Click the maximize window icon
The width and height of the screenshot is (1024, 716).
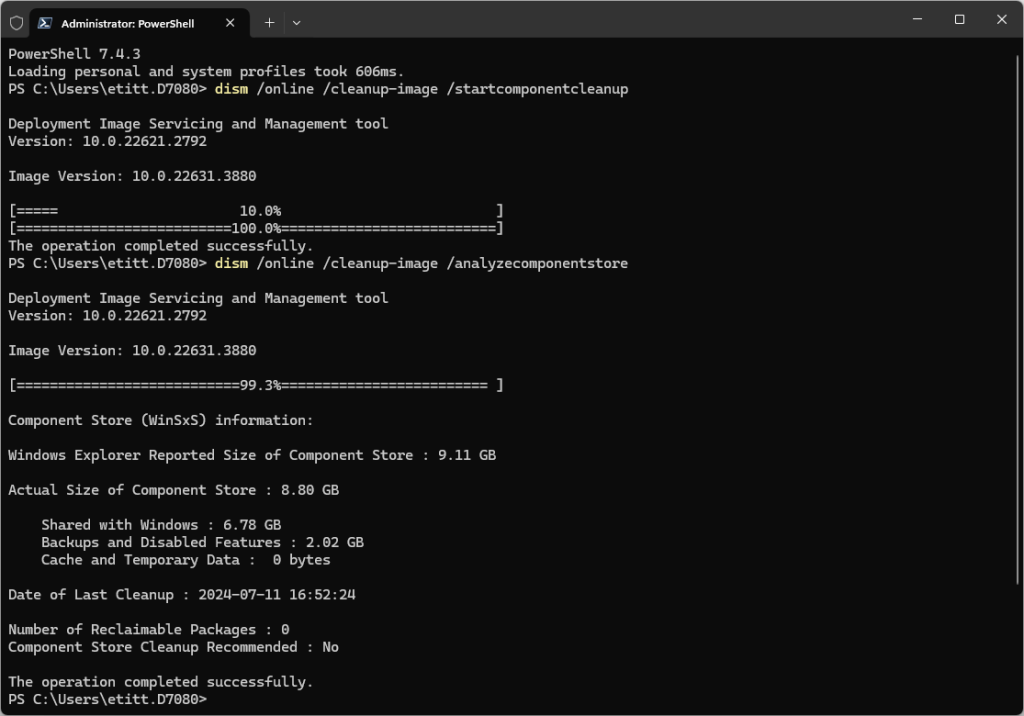point(959,19)
